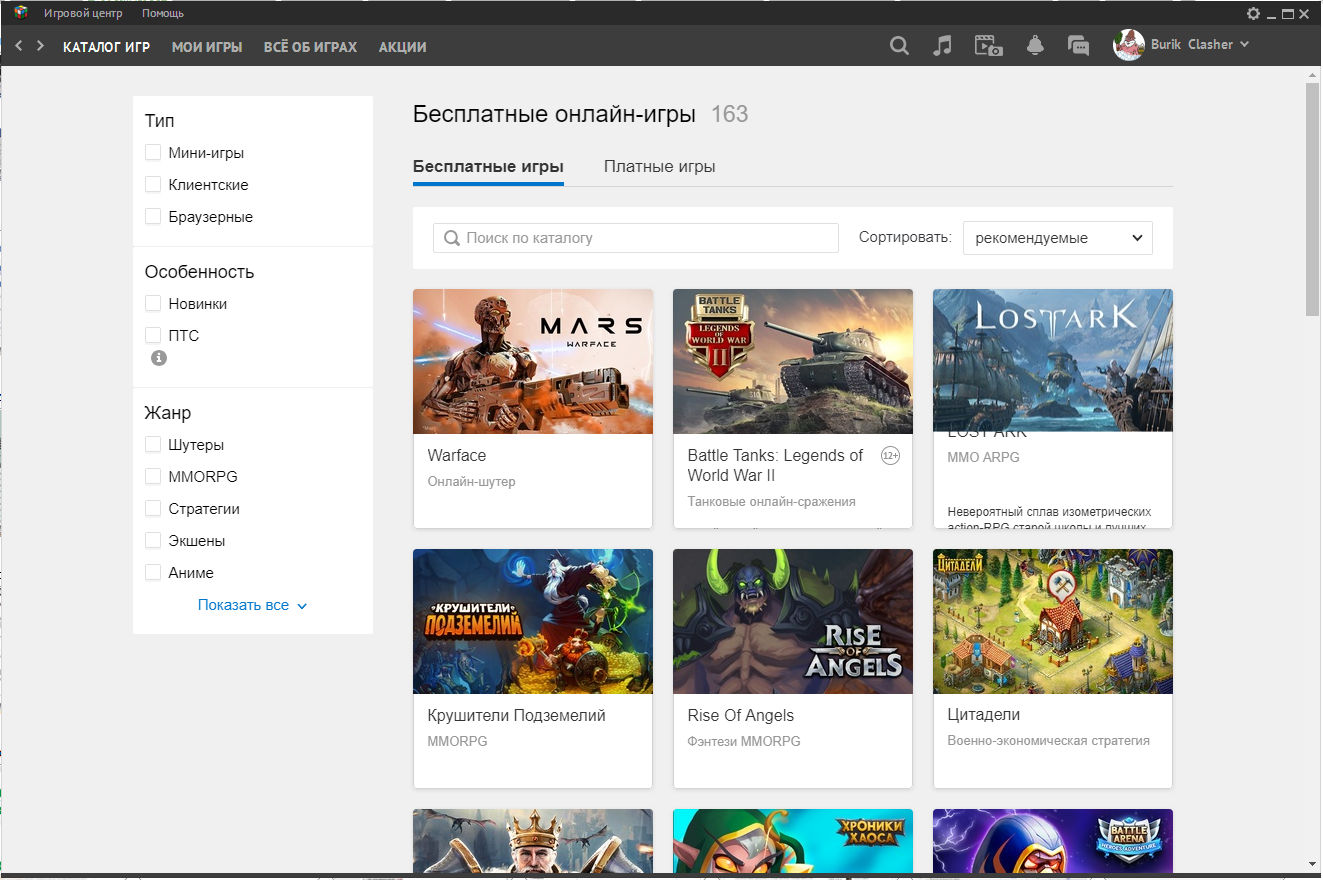1323x880 pixels.
Task: Open the Rise Of Angels title link
Action: click(741, 715)
